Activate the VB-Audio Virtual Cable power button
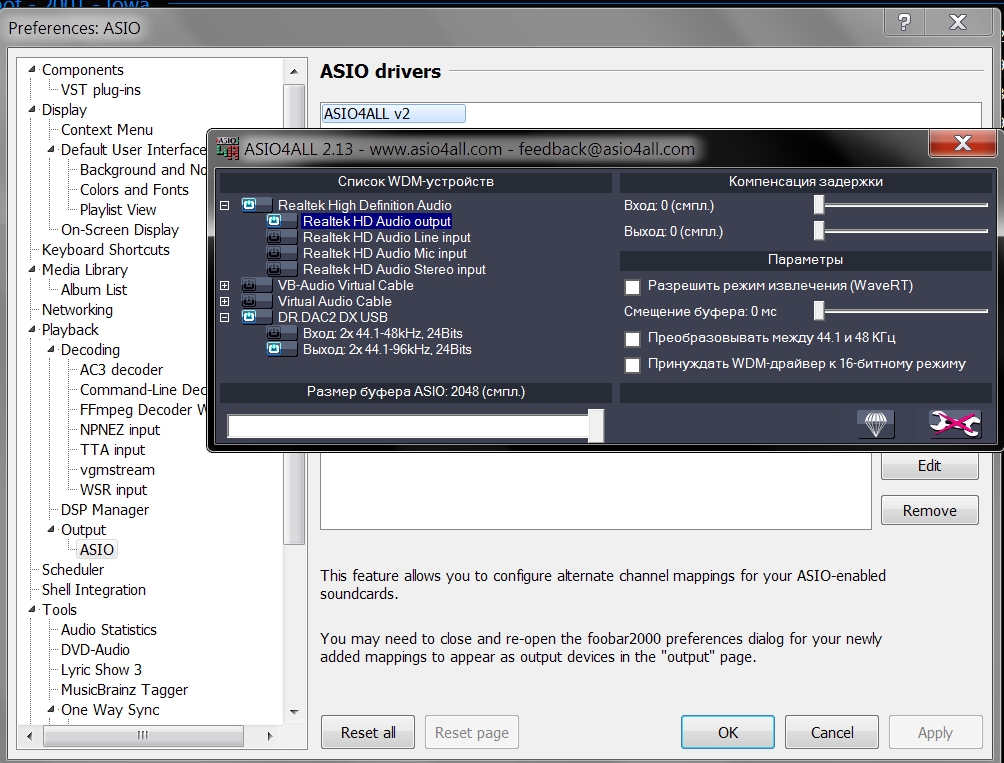The image size is (1004, 763). tap(250, 285)
